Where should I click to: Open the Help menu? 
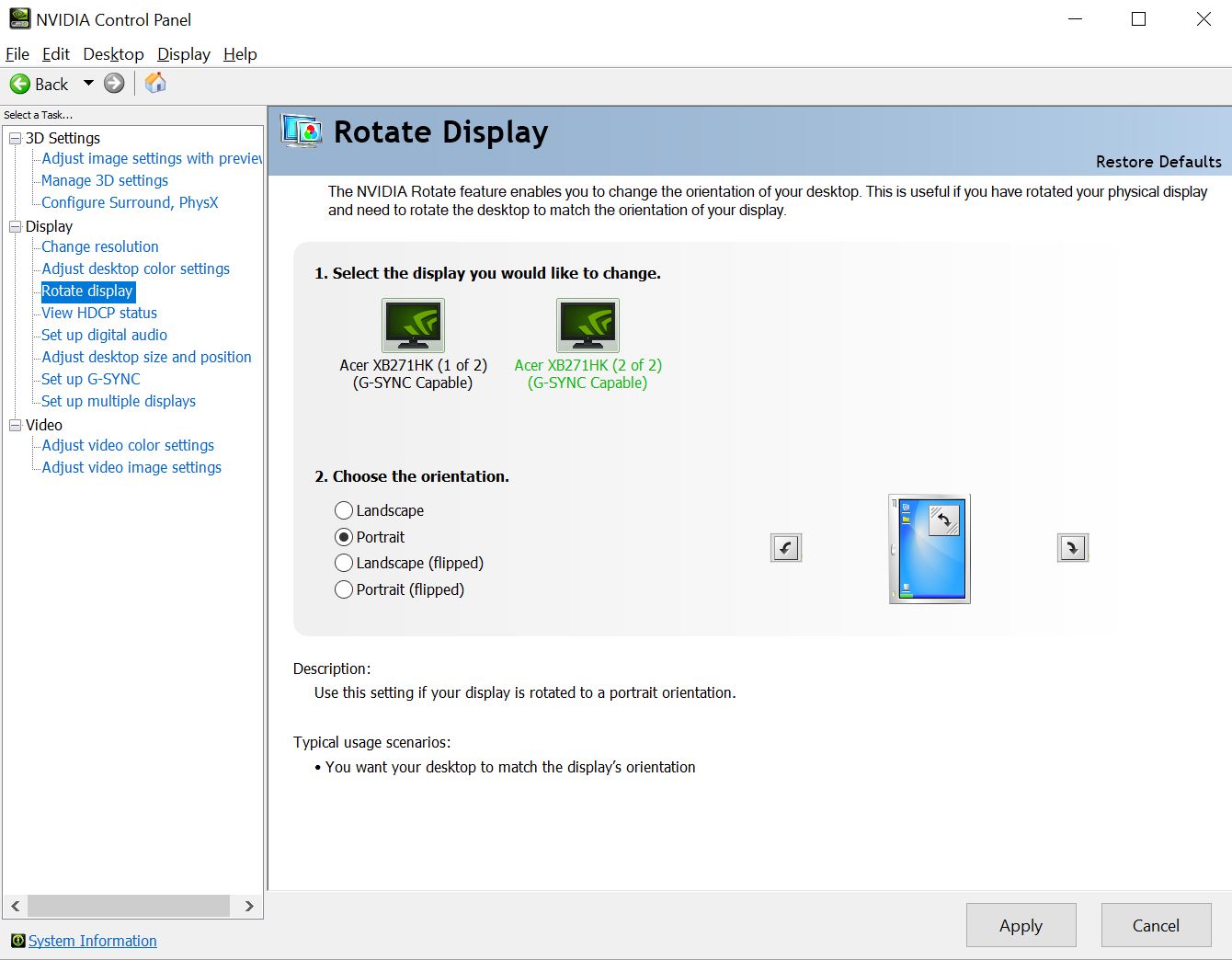[240, 54]
